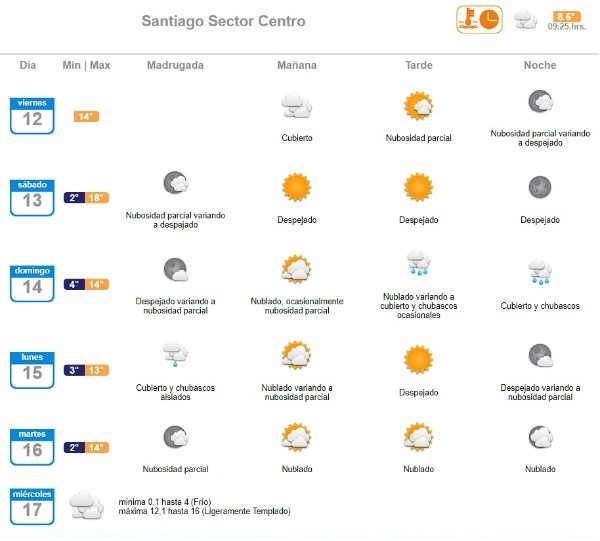Click the Santiago Sector Centro title
Image resolution: width=600 pixels, height=541 pixels.
pyautogui.click(x=224, y=21)
